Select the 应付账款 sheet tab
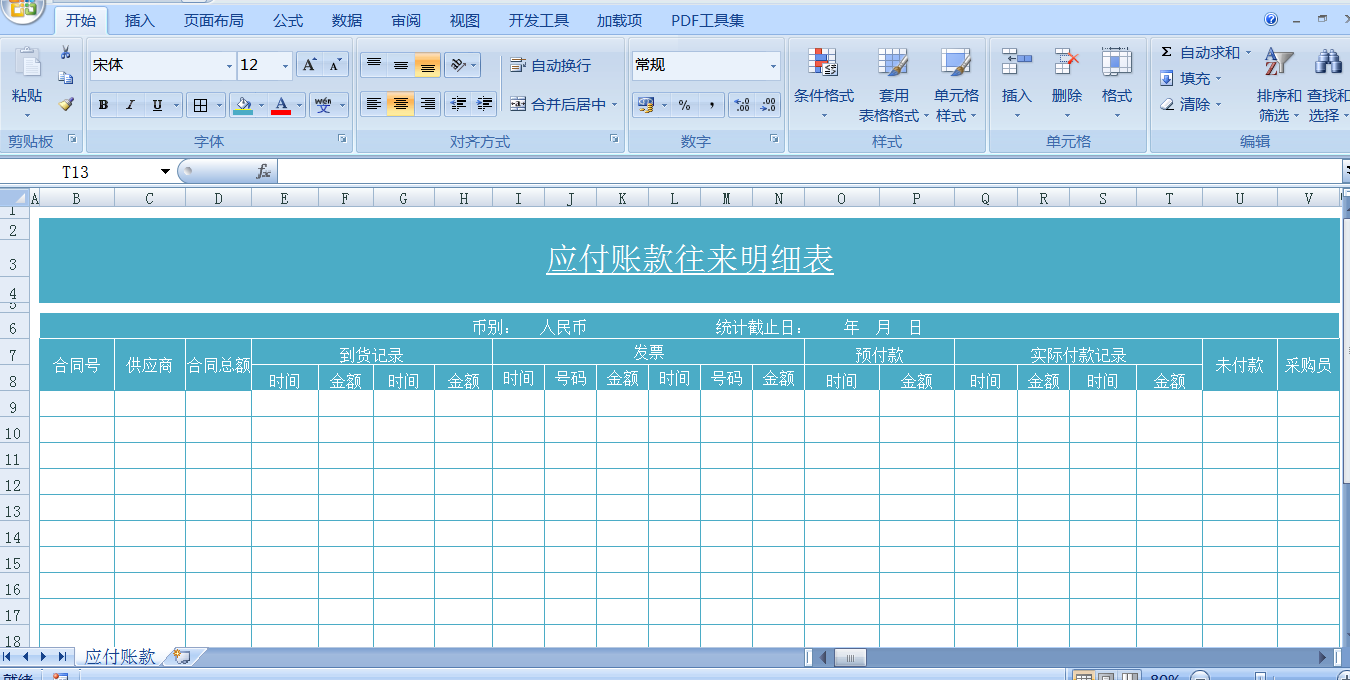1350x680 pixels. (x=120, y=656)
